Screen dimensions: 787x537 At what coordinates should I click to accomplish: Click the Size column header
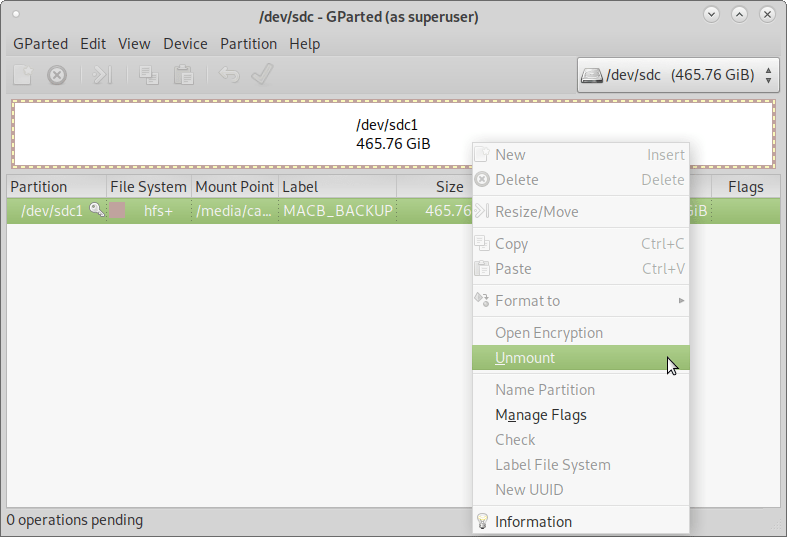click(435, 187)
